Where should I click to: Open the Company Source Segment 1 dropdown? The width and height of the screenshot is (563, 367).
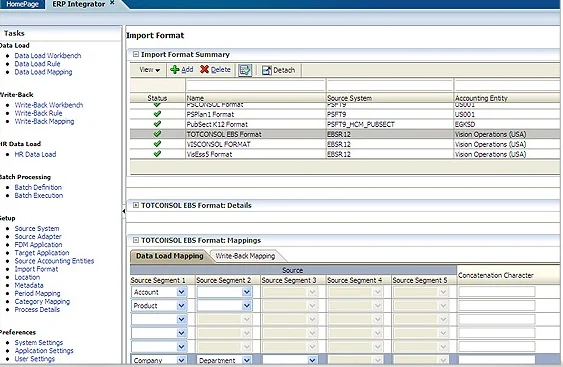coord(182,360)
